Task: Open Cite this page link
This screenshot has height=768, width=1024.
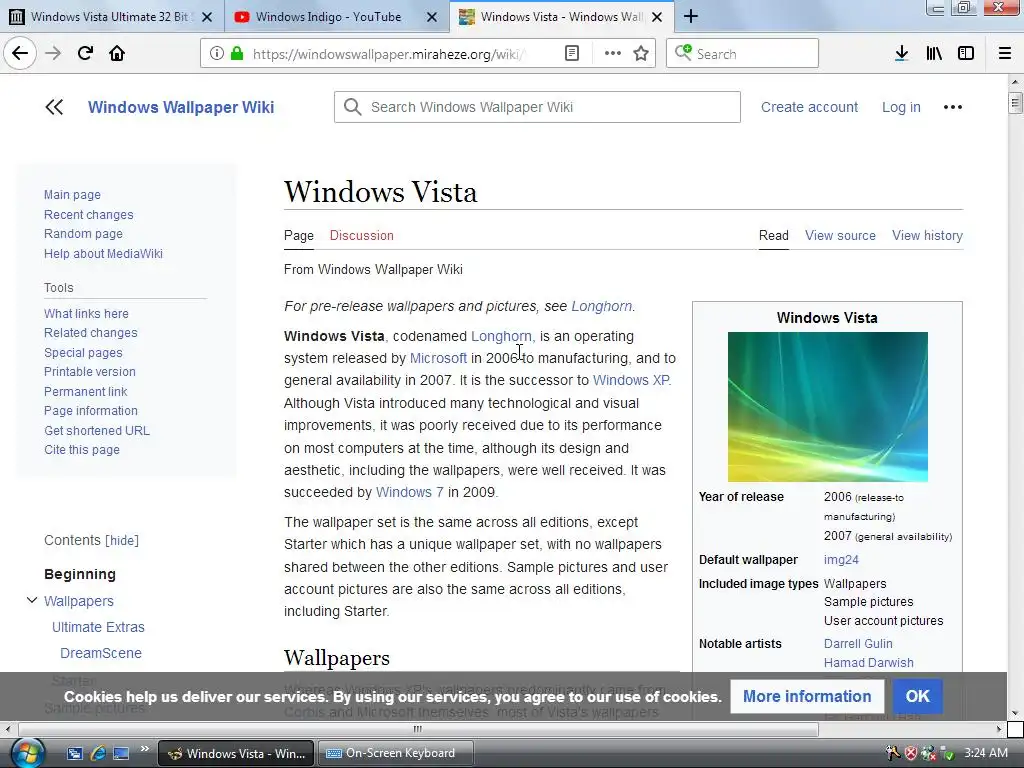Action: tap(82, 449)
